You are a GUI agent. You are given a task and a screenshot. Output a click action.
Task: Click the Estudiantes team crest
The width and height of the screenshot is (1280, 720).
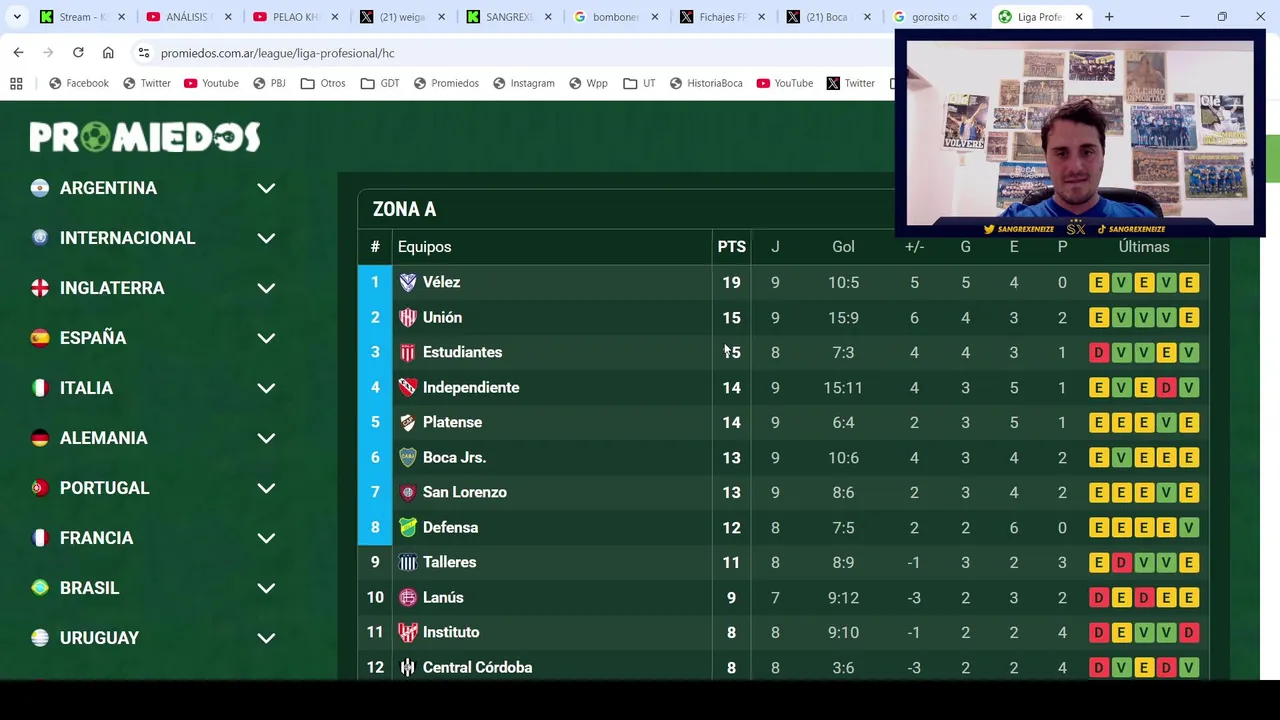[x=407, y=352]
